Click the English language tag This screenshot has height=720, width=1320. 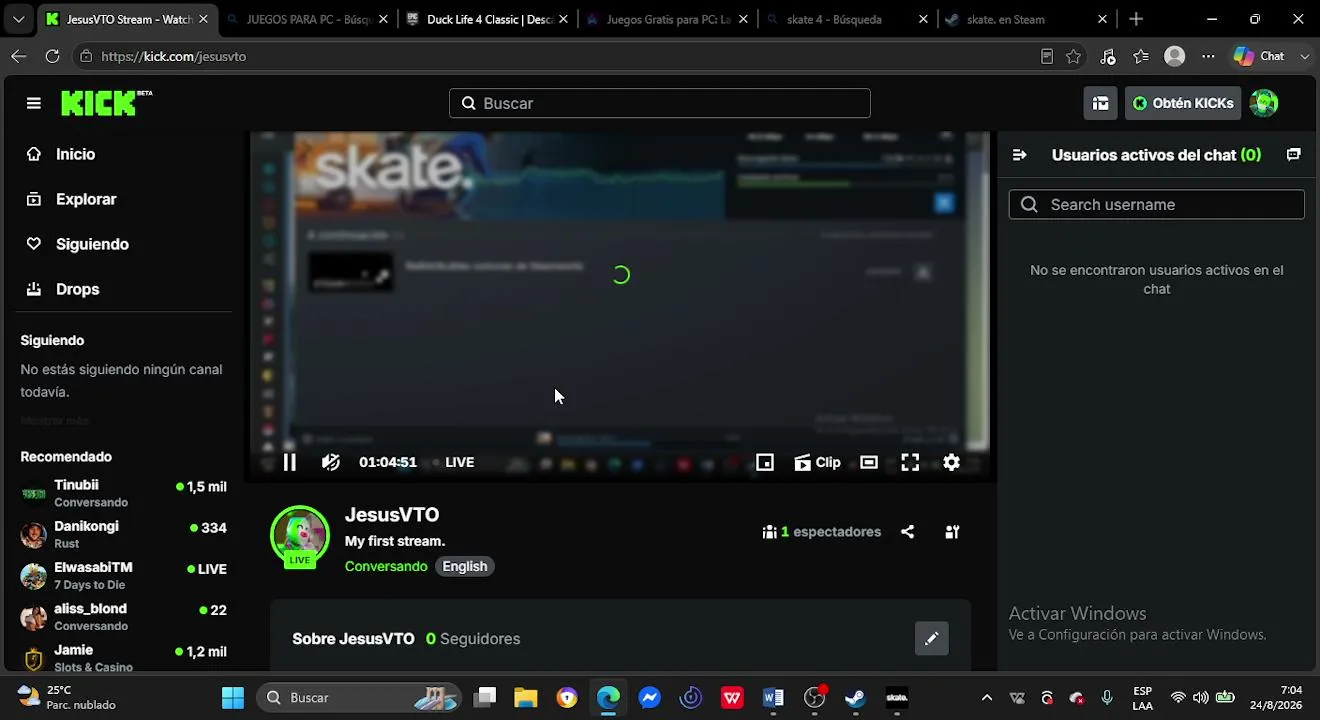coord(465,566)
